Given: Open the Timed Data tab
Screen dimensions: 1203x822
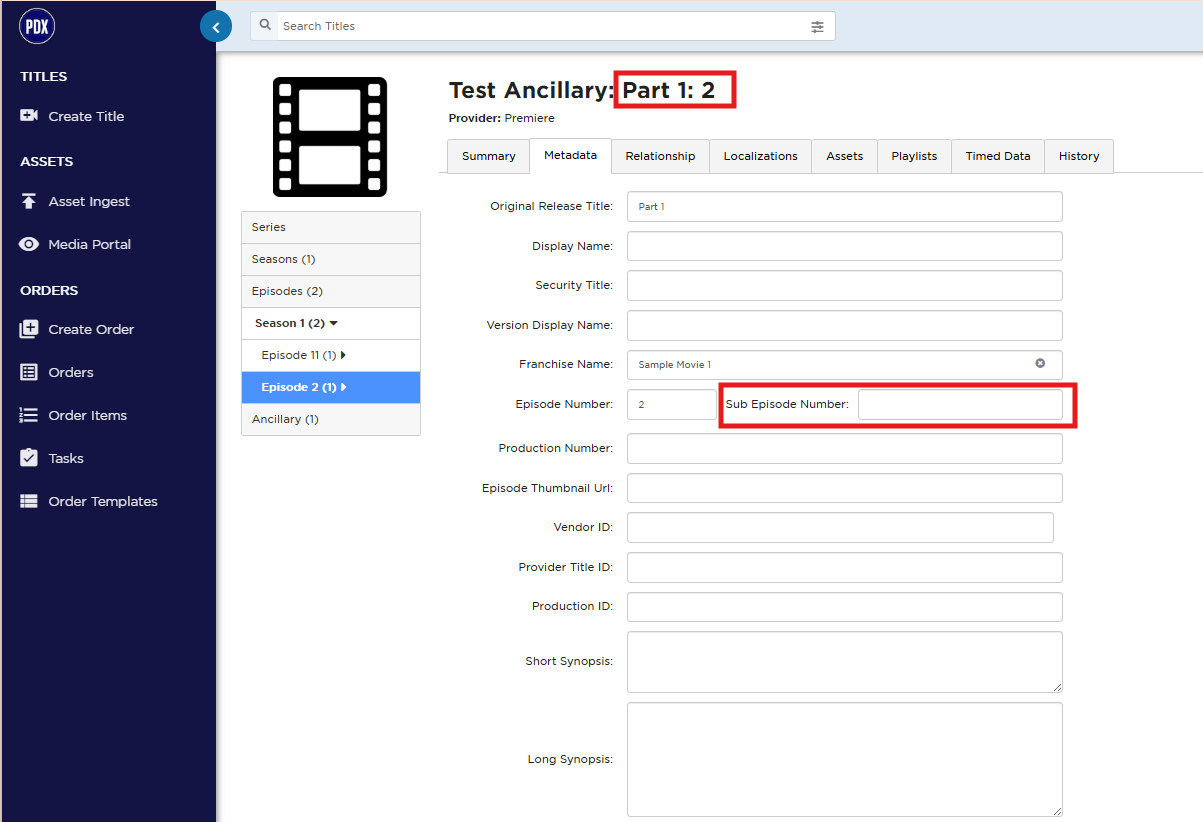Looking at the screenshot, I should coord(998,156).
